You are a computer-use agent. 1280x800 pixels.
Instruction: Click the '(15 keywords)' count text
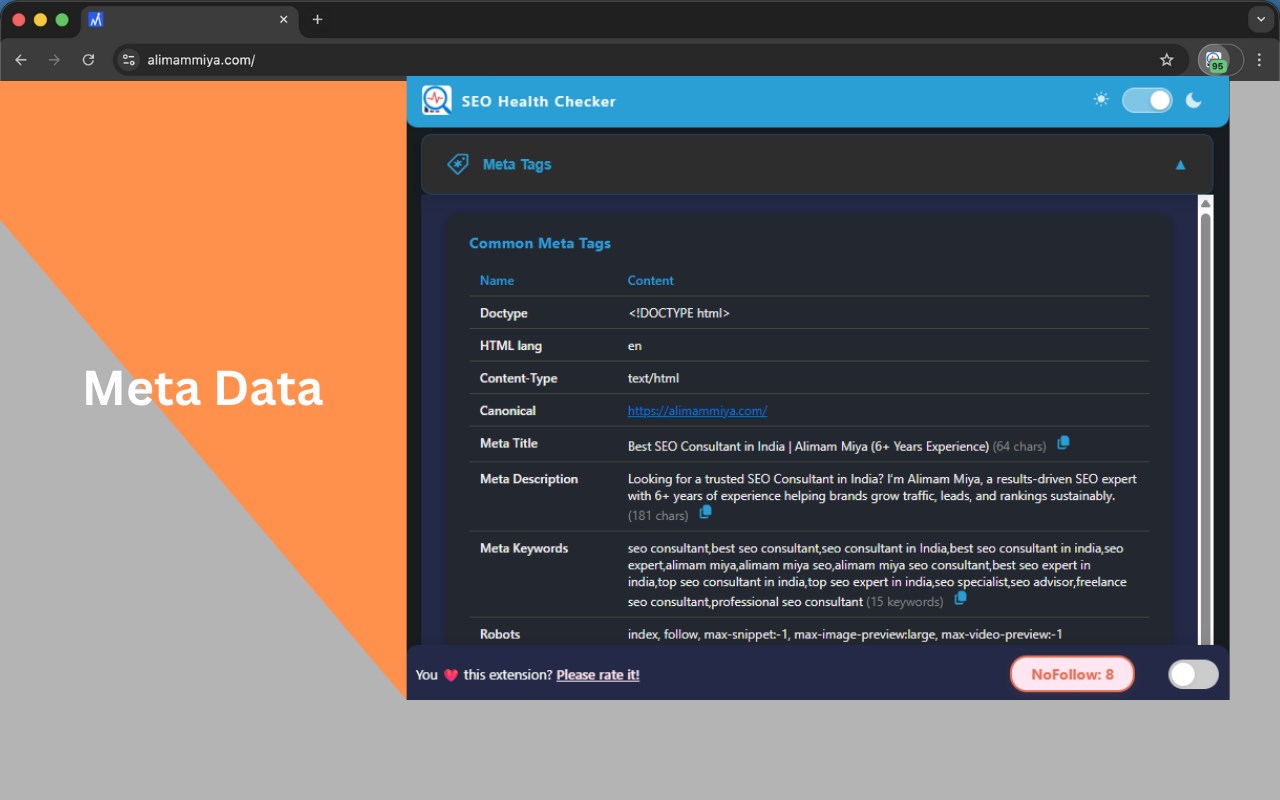[905, 602]
